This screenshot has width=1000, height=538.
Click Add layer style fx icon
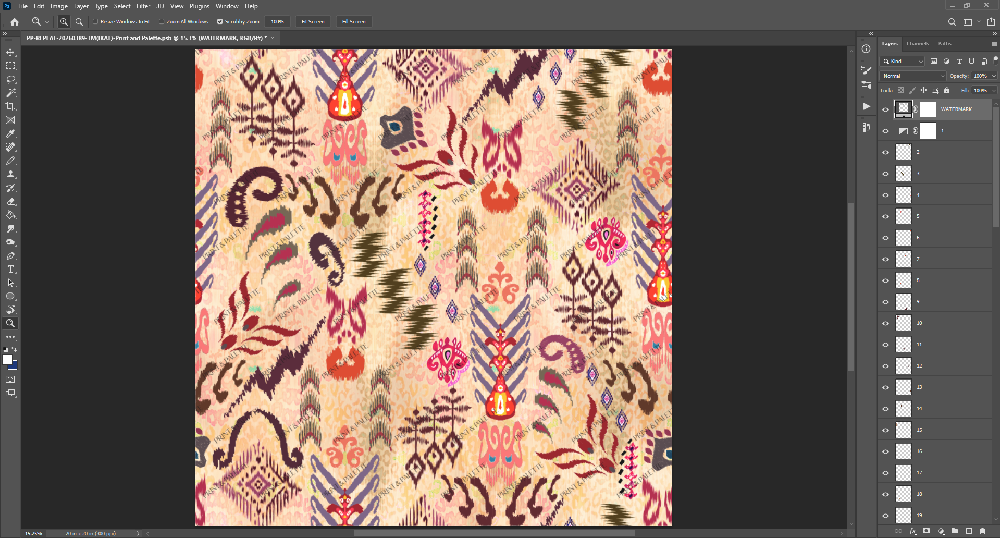pos(913,531)
